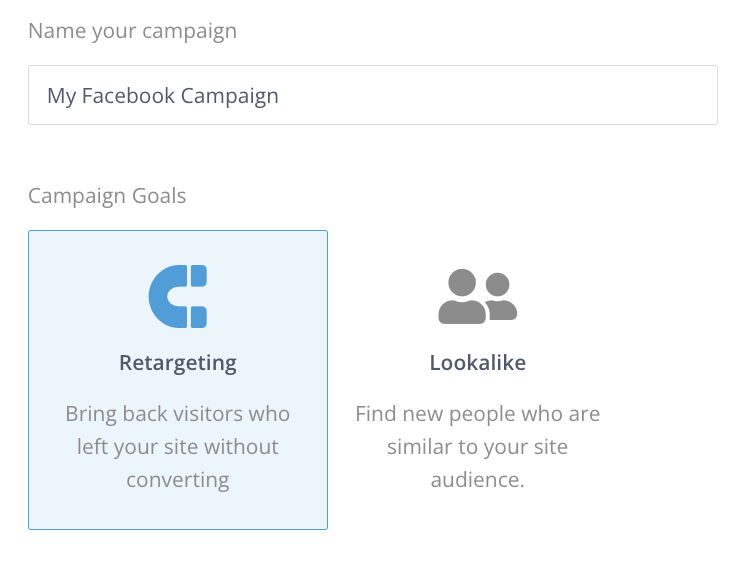
Task: Click the gray Lookalike people icon
Action: (477, 296)
